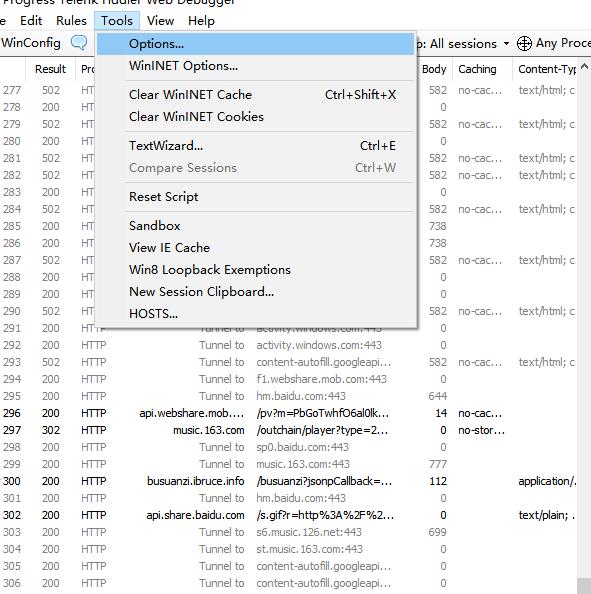Choose Reset Script menu item

pyautogui.click(x=256, y=197)
